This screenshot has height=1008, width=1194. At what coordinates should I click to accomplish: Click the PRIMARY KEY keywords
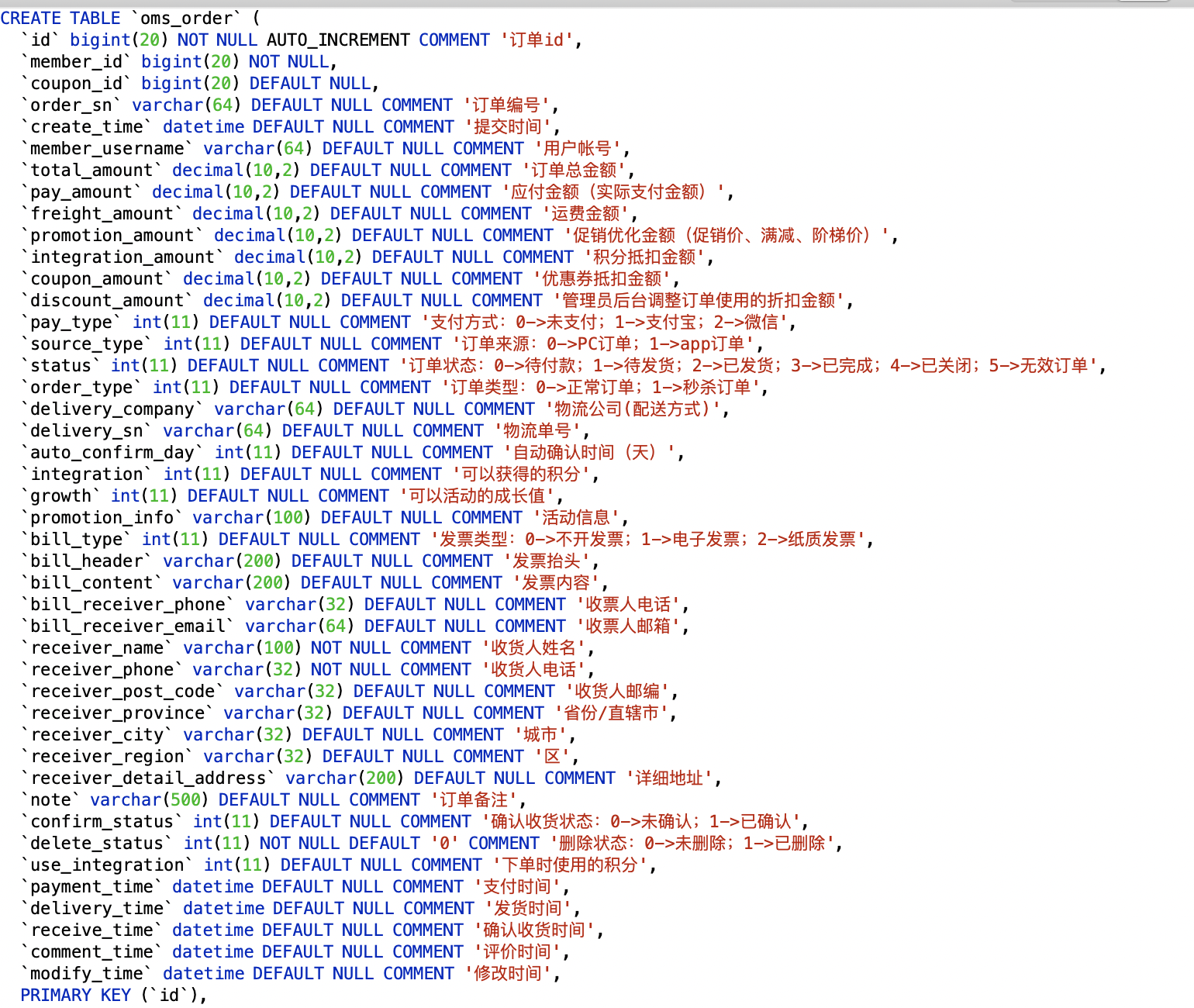coord(76,995)
